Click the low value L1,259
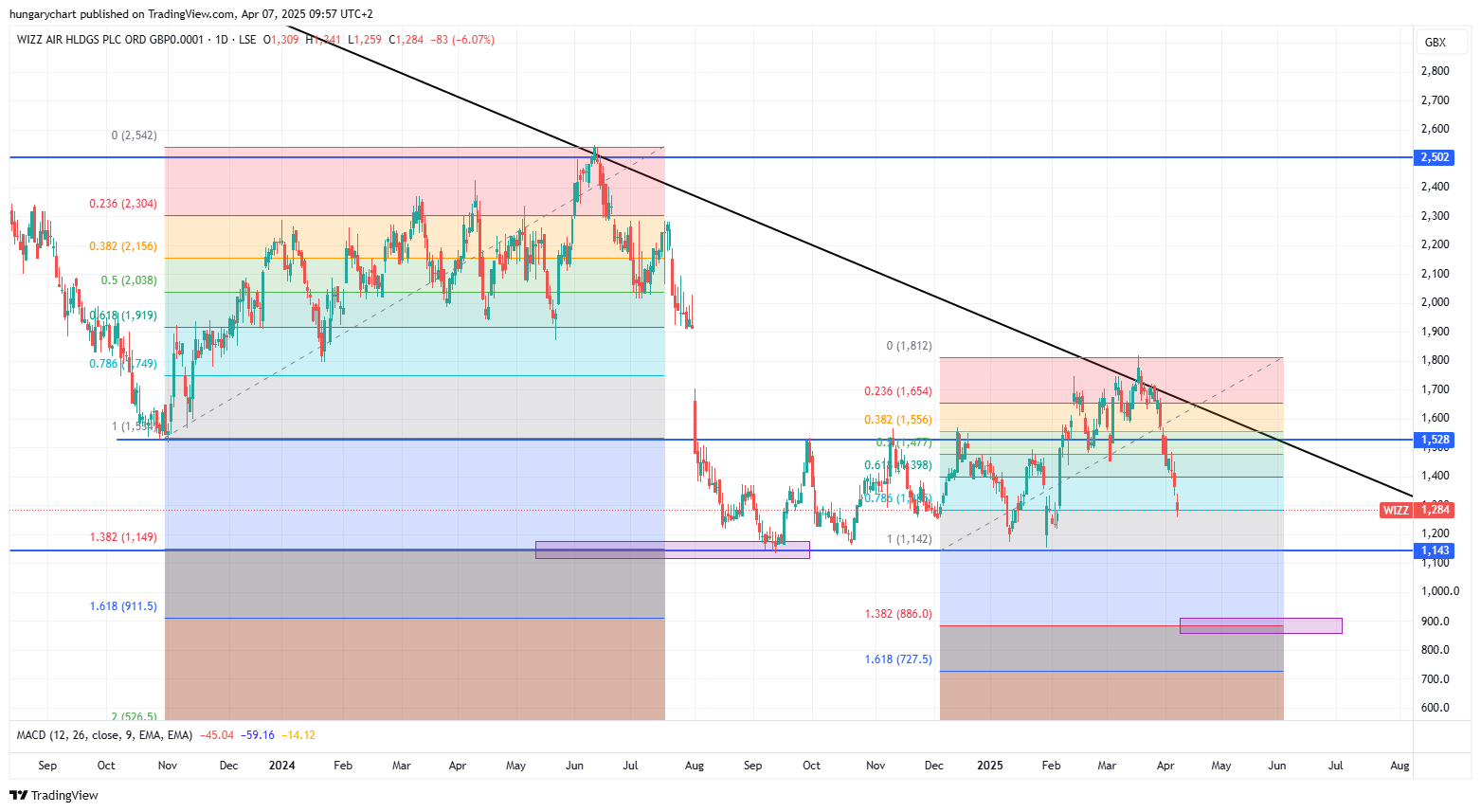This screenshot has width=1481, height=812. [x=365, y=40]
